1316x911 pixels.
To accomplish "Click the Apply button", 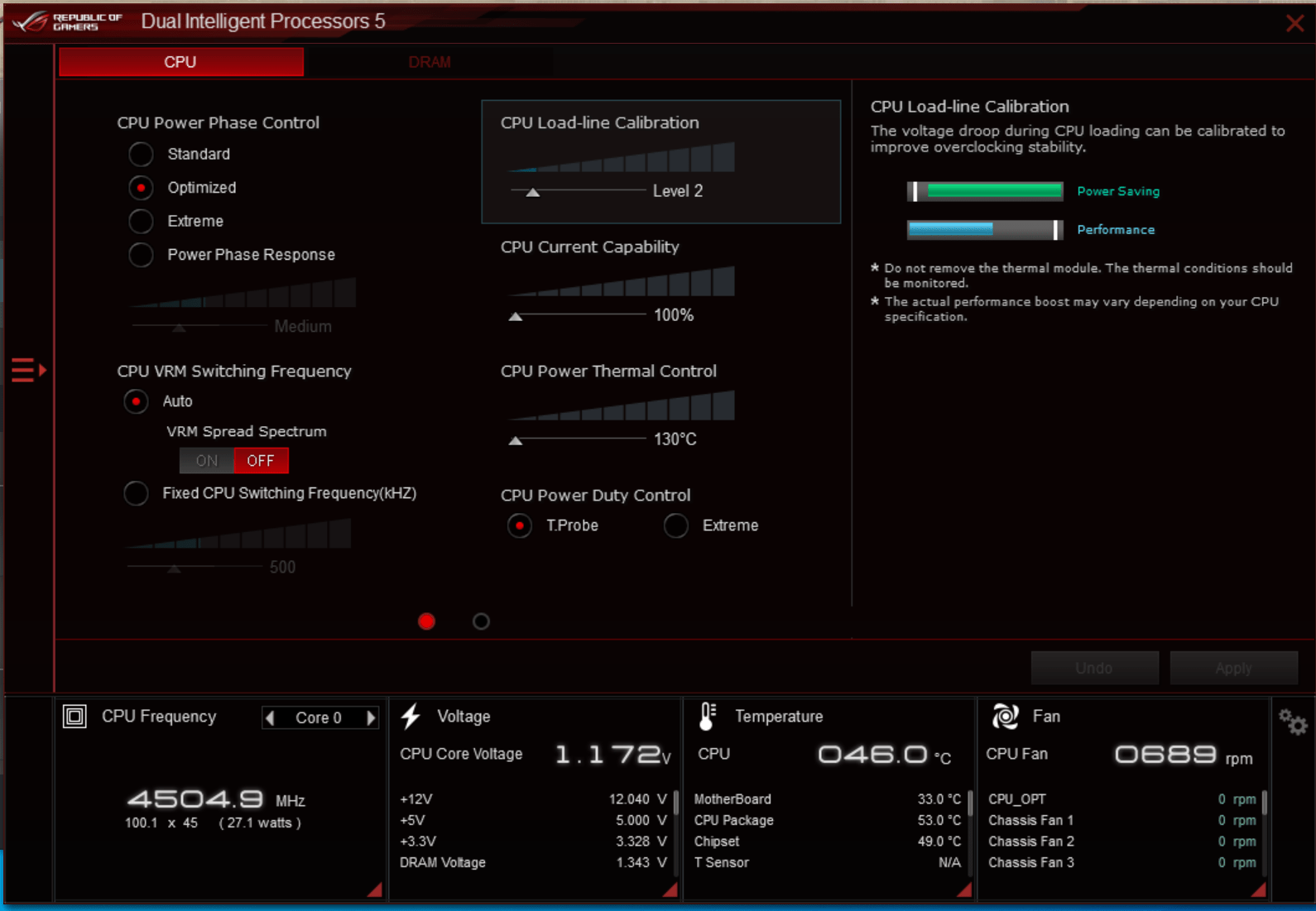I will pos(1233,668).
